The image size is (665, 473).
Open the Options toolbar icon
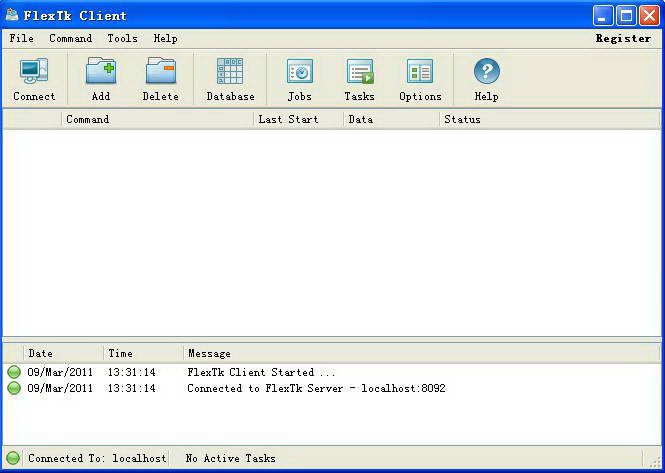tap(420, 71)
